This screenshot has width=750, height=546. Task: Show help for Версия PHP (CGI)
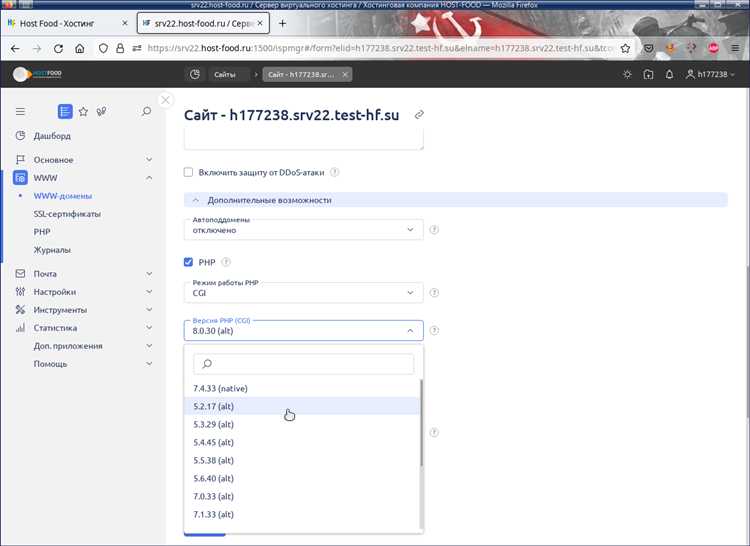click(x=434, y=330)
